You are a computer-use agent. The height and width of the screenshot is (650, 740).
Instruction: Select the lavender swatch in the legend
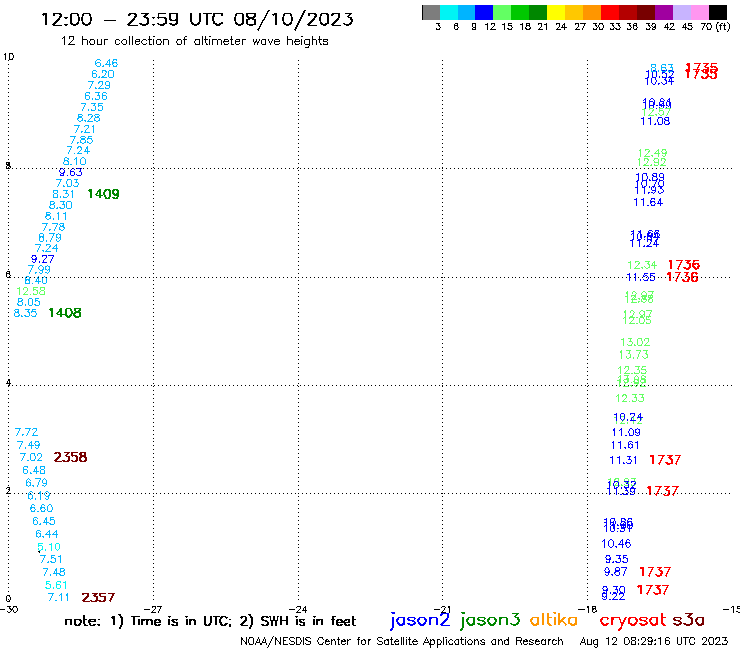[681, 12]
